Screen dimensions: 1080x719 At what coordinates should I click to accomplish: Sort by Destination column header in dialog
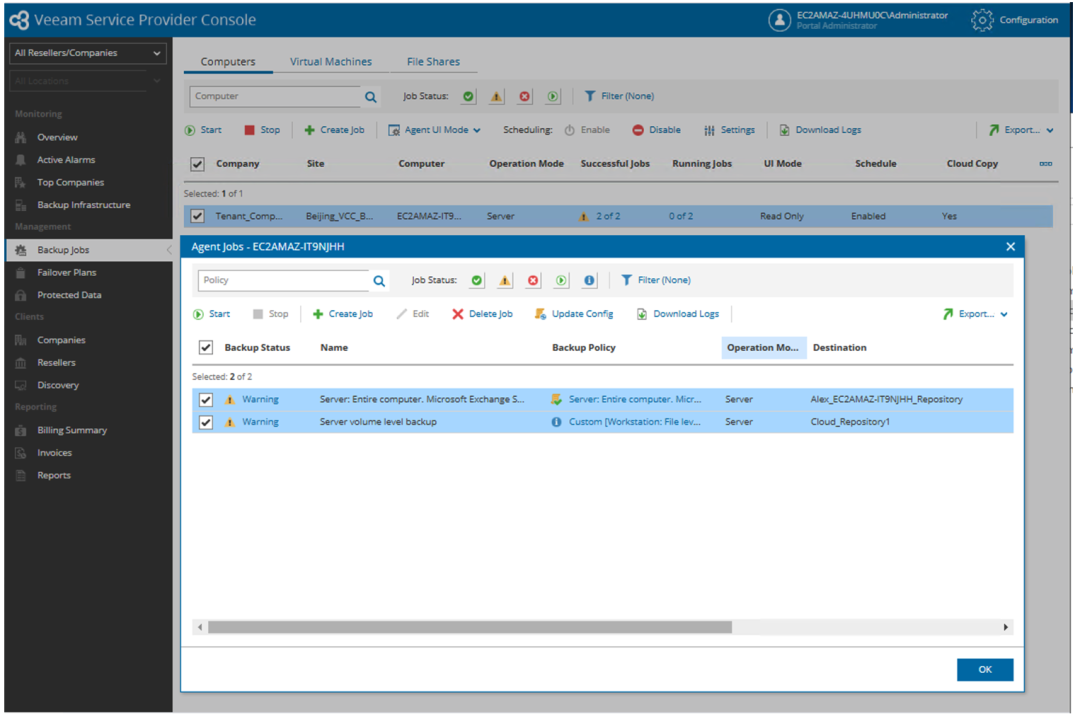pyautogui.click(x=840, y=348)
